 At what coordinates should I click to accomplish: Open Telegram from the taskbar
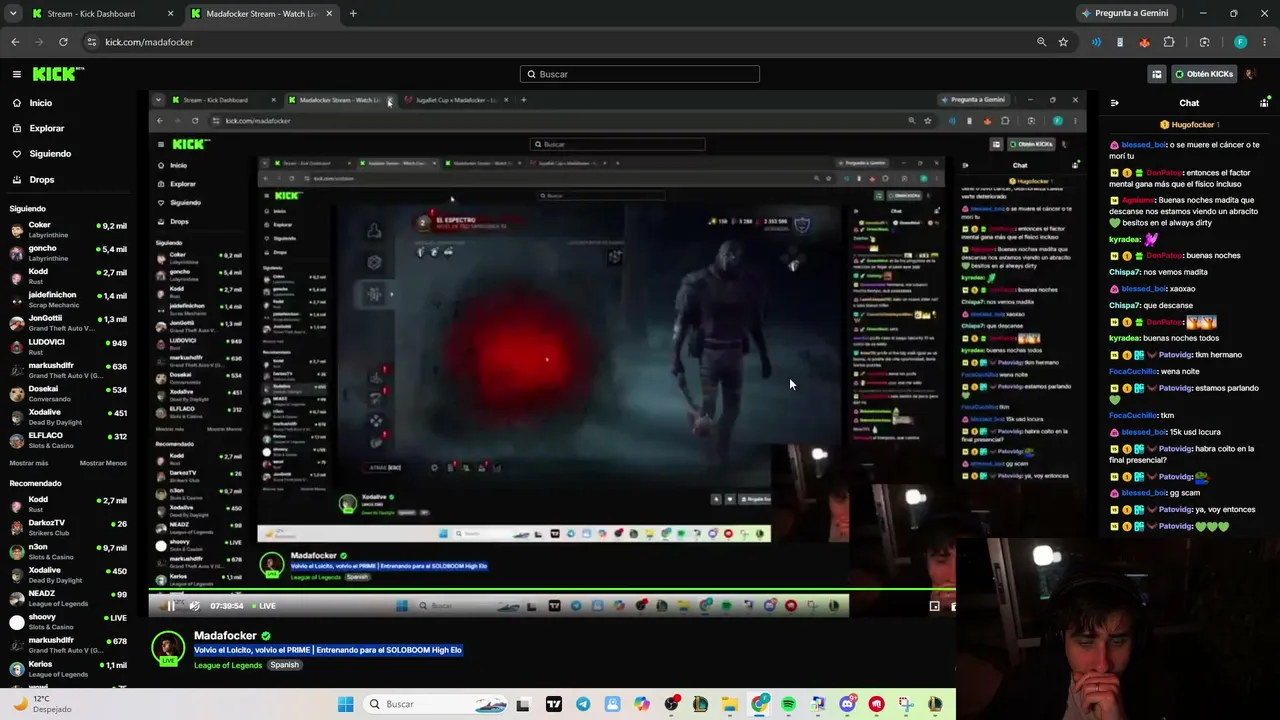coord(583,704)
